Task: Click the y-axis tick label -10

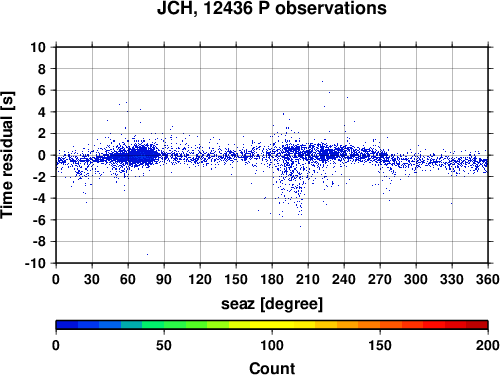Action: click(x=35, y=263)
